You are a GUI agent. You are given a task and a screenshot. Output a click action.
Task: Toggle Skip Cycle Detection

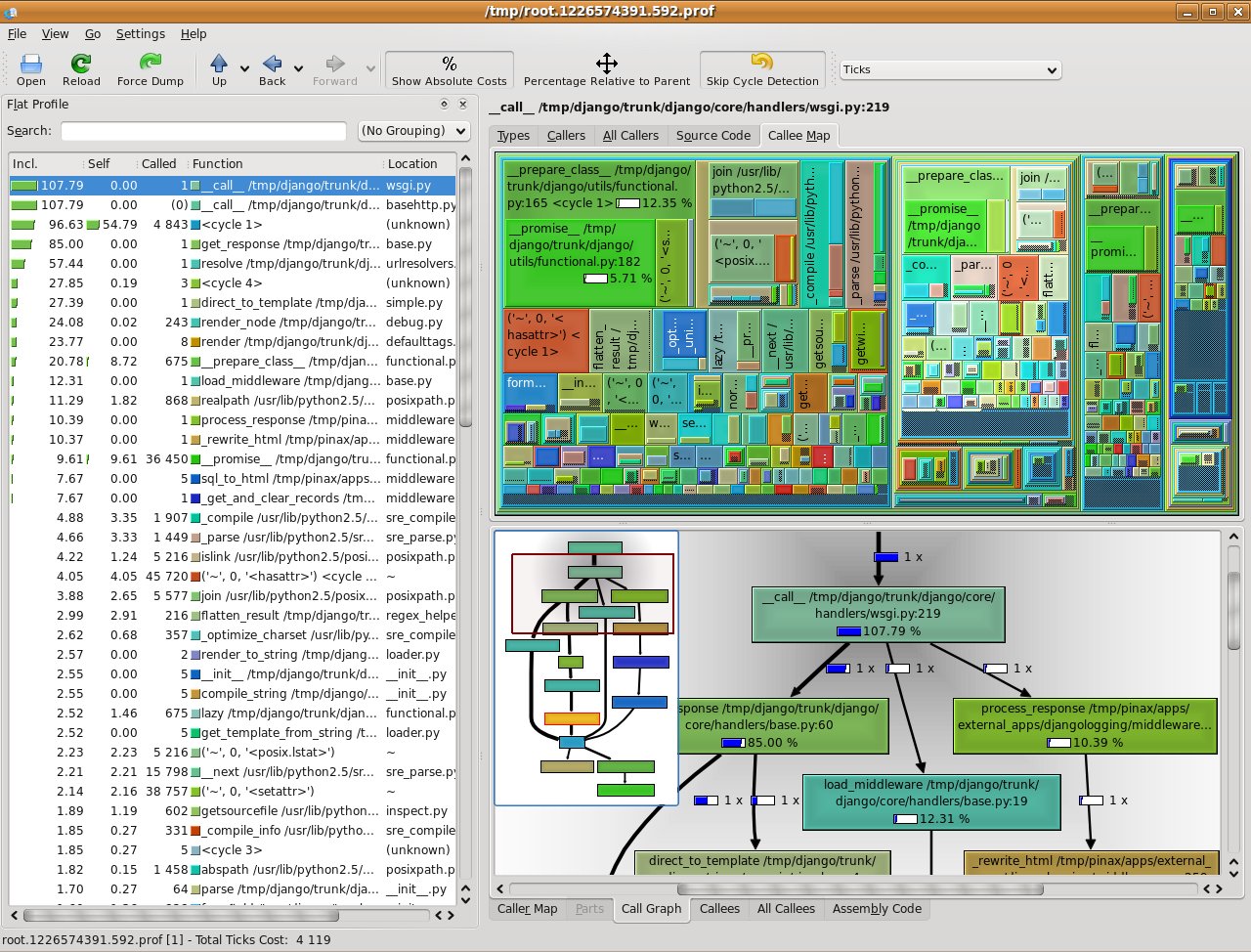click(762, 69)
